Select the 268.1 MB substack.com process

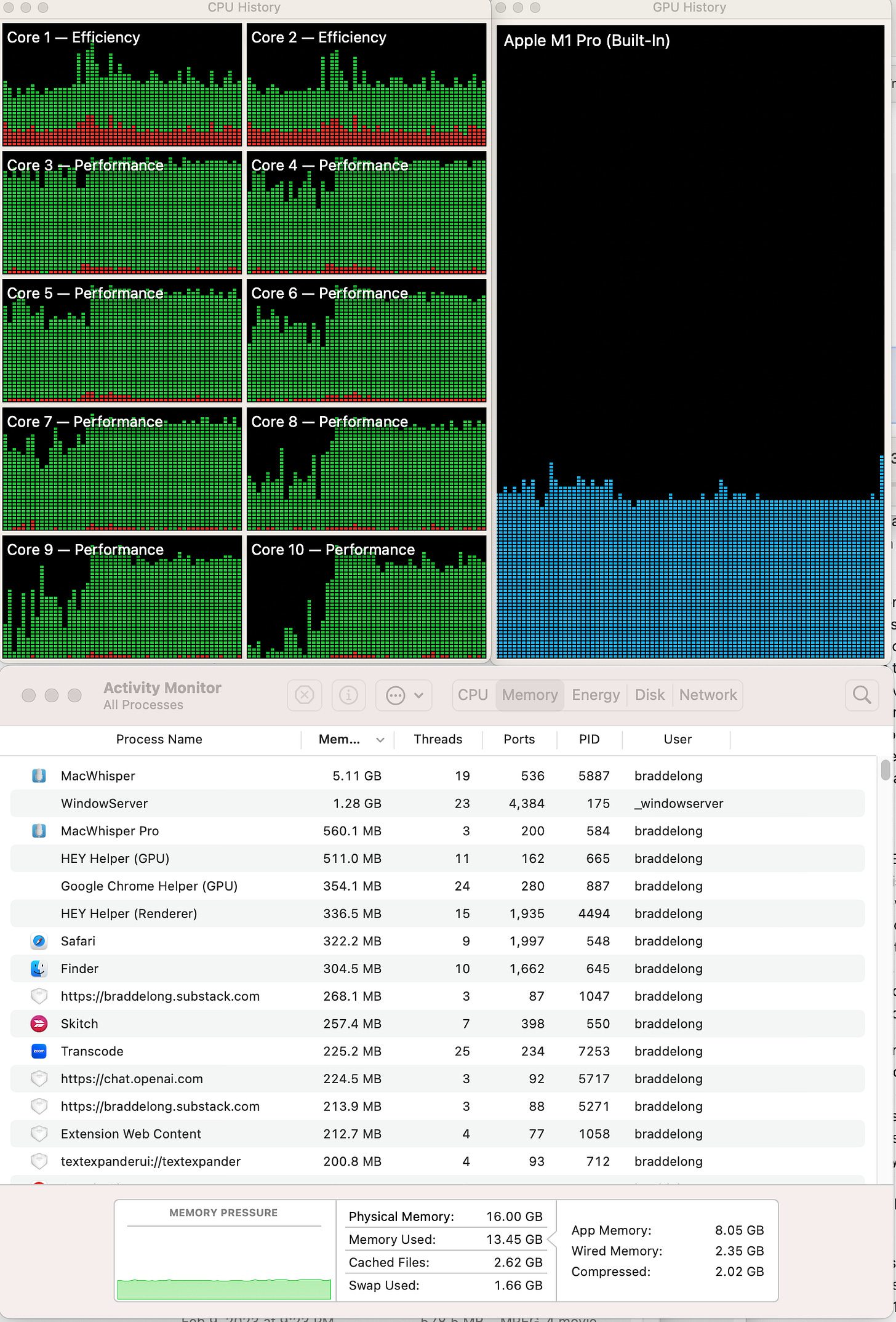438,996
